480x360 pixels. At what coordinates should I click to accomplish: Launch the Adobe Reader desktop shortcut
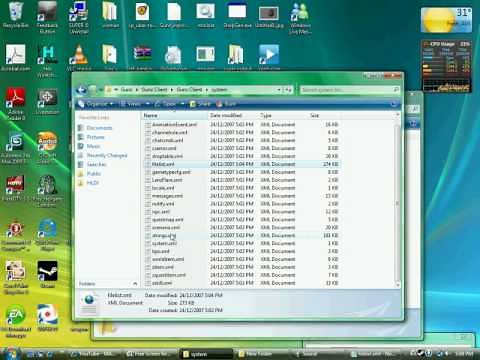[15, 103]
